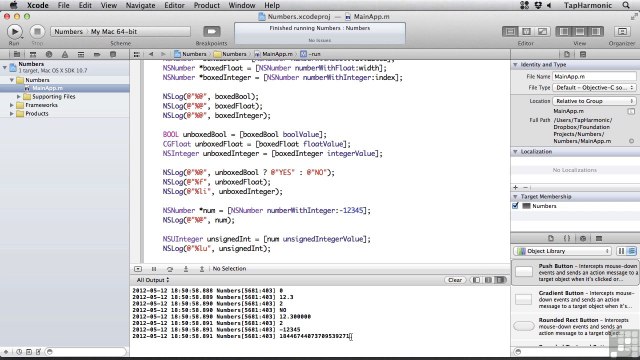Screen dimensions: 640x360
Task: Expand the Frameworks folder
Action: click(12, 105)
